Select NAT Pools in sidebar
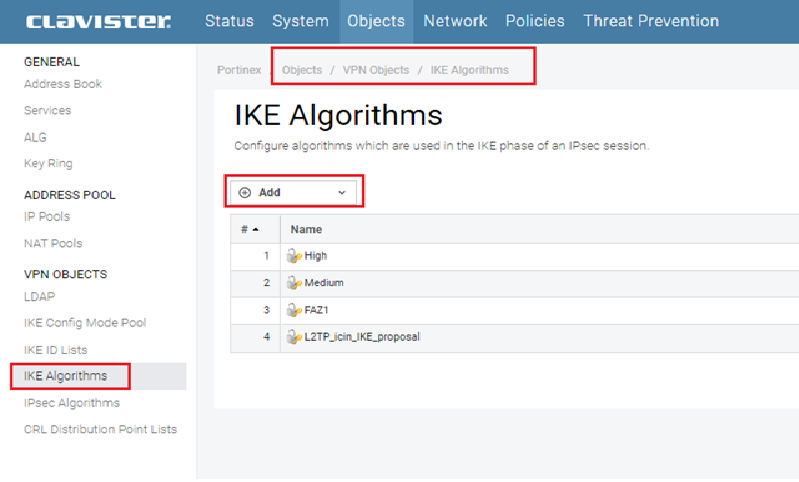799x482 pixels. click(53, 243)
